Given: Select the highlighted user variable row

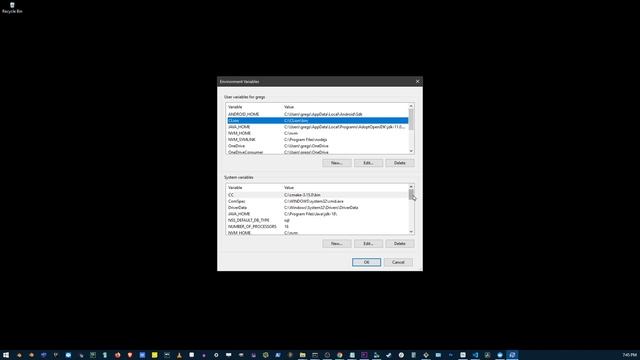Looking at the screenshot, I should click(318, 120).
